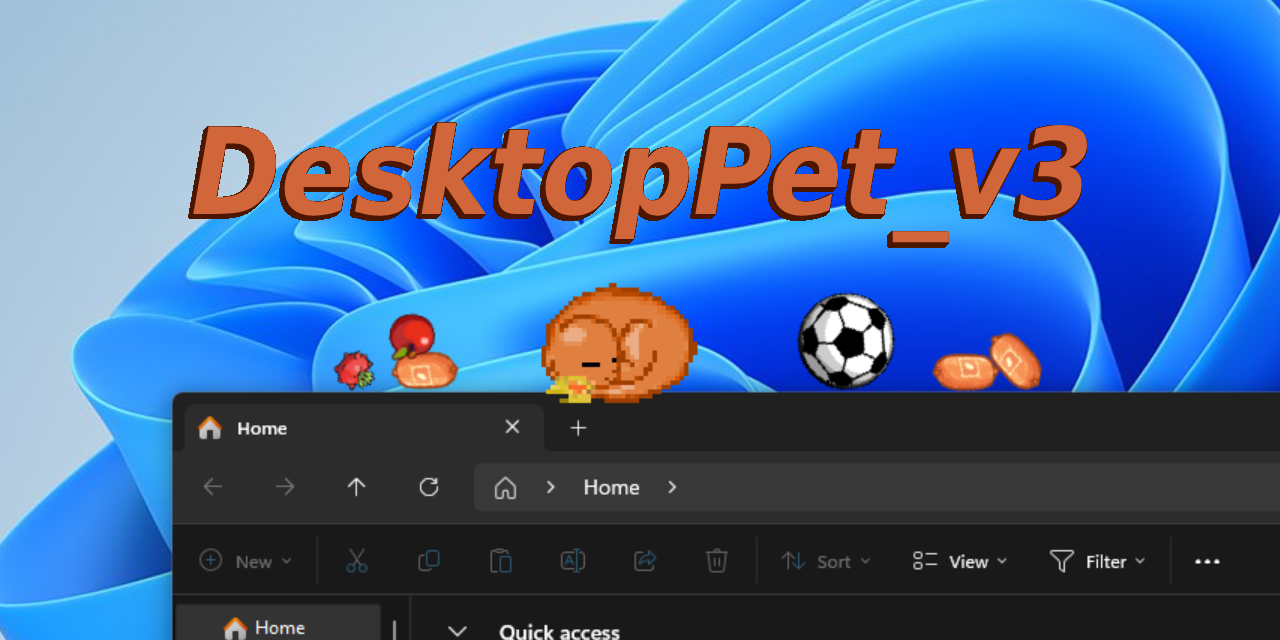The width and height of the screenshot is (1280, 640).
Task: Click the home icon in address bar
Action: (506, 488)
